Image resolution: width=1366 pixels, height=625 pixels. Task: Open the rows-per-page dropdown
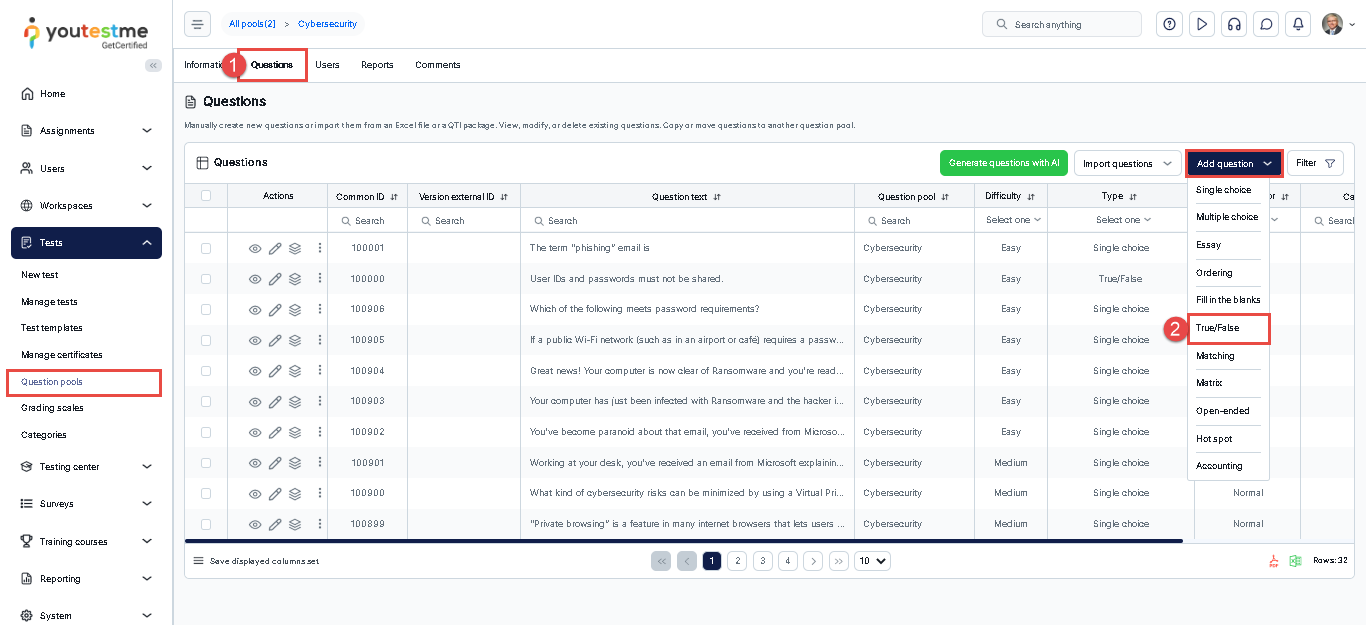pyautogui.click(x=872, y=561)
